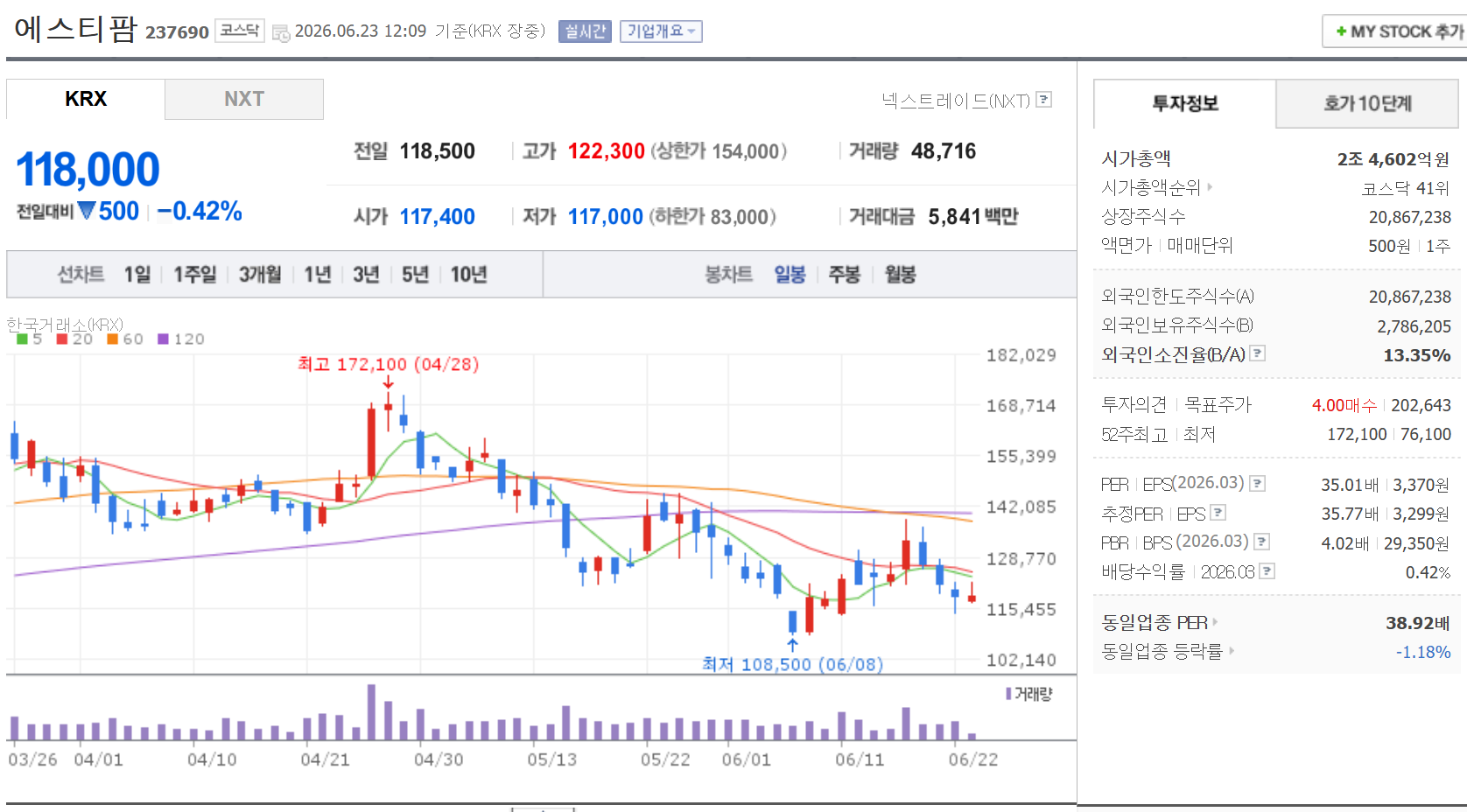
Task: Switch to the NXT tab
Action: pyautogui.click(x=244, y=99)
